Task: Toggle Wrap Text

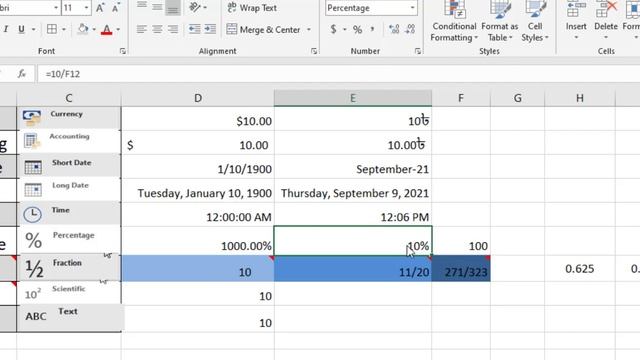Action: (252, 7)
